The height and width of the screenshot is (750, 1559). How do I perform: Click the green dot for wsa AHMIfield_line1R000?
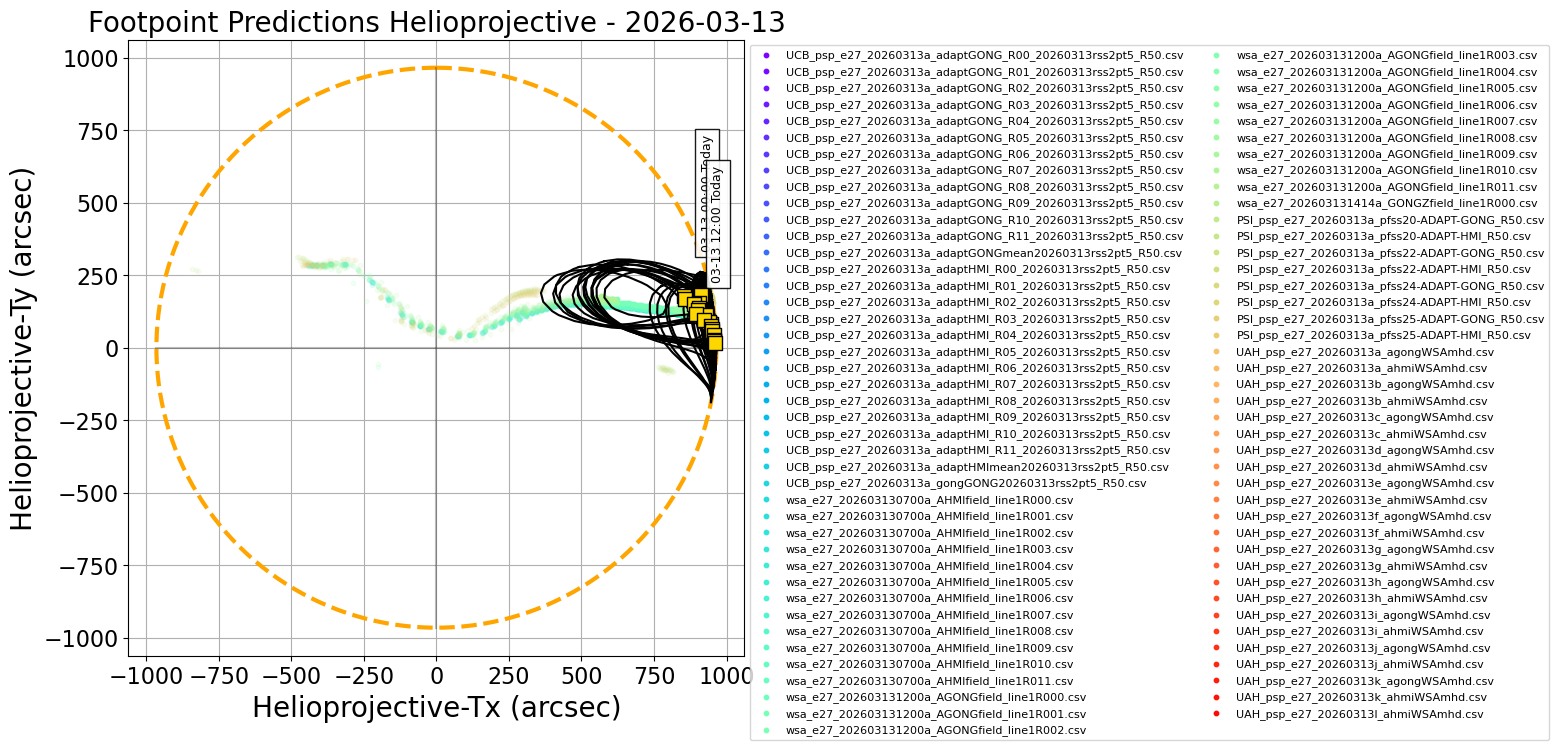(766, 499)
